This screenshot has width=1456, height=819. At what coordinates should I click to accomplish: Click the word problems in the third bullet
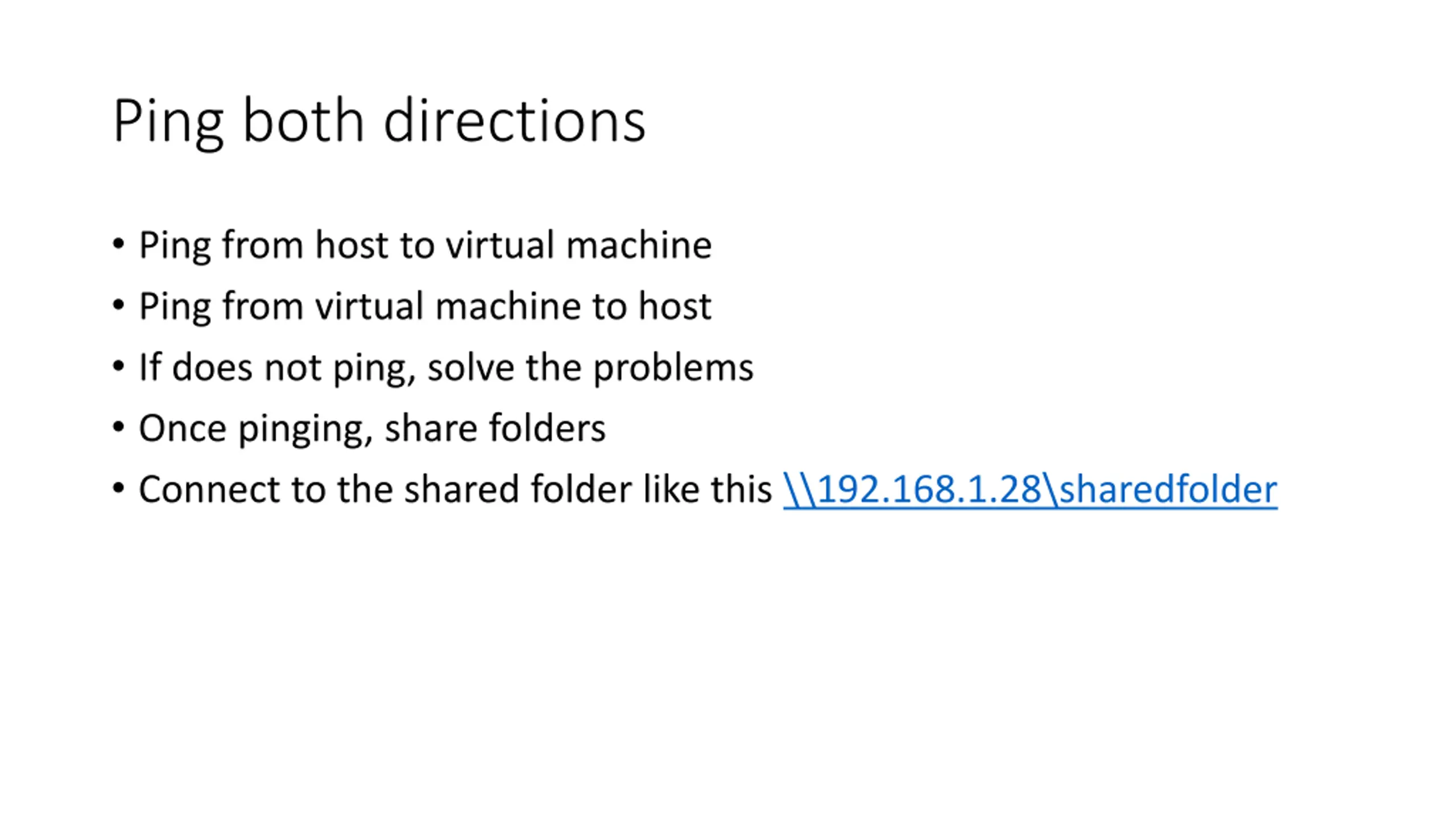point(673,370)
